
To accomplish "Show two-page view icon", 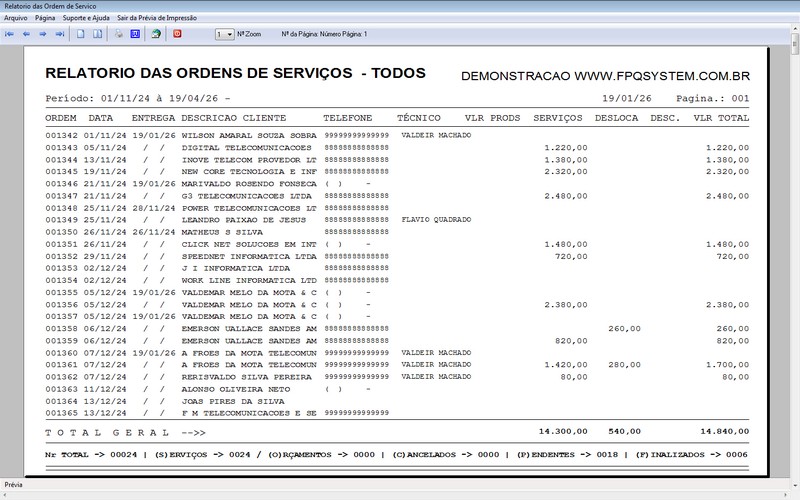I will [x=97, y=34].
